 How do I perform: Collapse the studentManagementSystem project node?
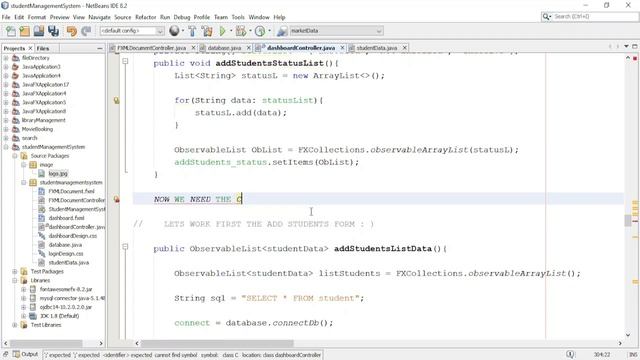(6, 147)
